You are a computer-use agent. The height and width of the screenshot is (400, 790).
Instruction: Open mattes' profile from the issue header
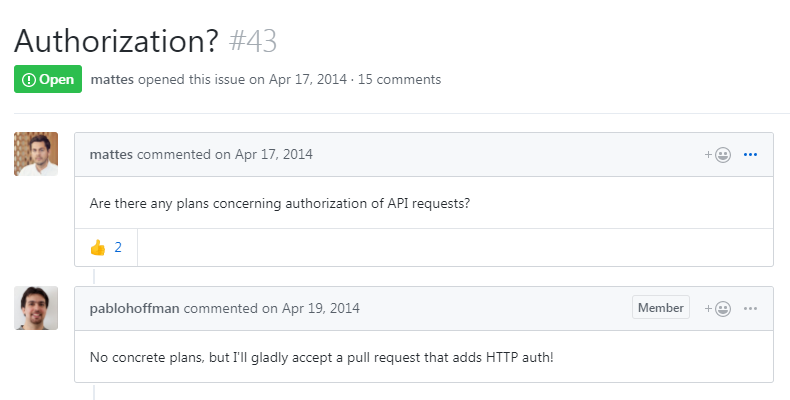(x=112, y=79)
